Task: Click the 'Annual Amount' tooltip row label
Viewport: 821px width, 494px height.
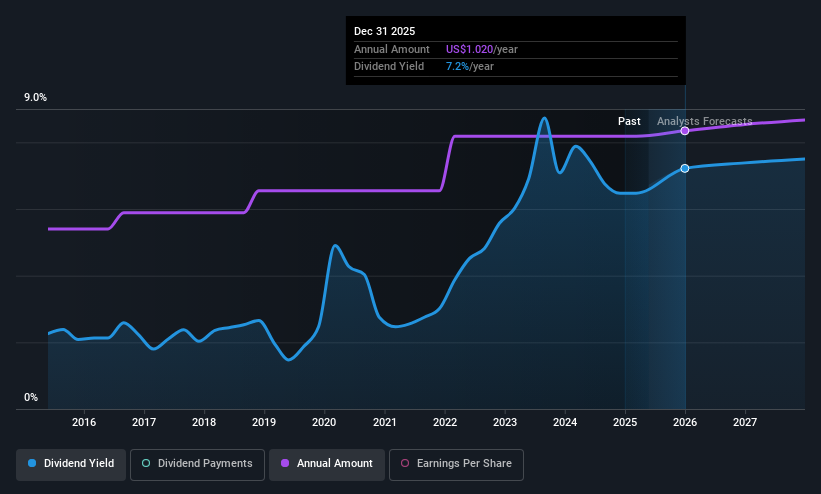Action: click(392, 49)
